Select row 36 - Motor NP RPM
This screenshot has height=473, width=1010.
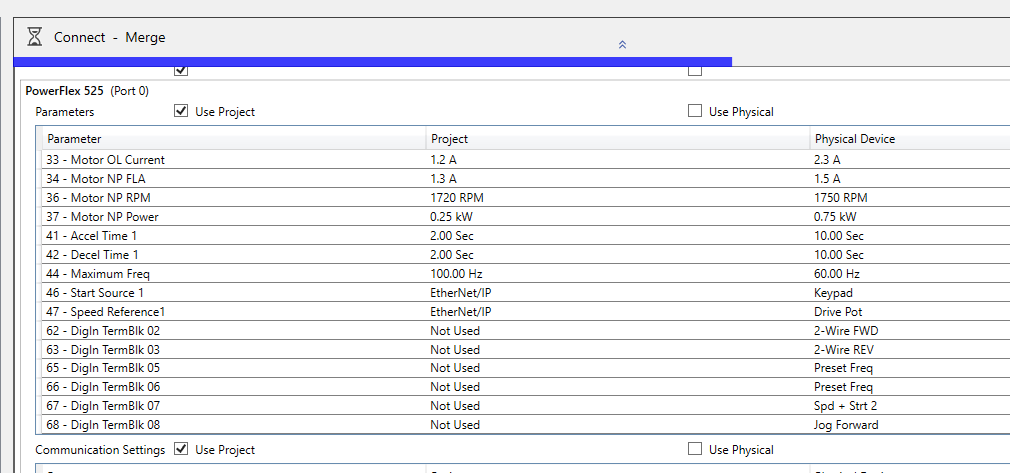click(526, 198)
